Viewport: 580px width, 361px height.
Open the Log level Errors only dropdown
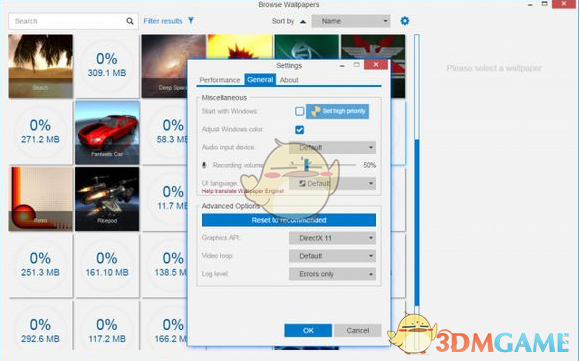point(332,274)
